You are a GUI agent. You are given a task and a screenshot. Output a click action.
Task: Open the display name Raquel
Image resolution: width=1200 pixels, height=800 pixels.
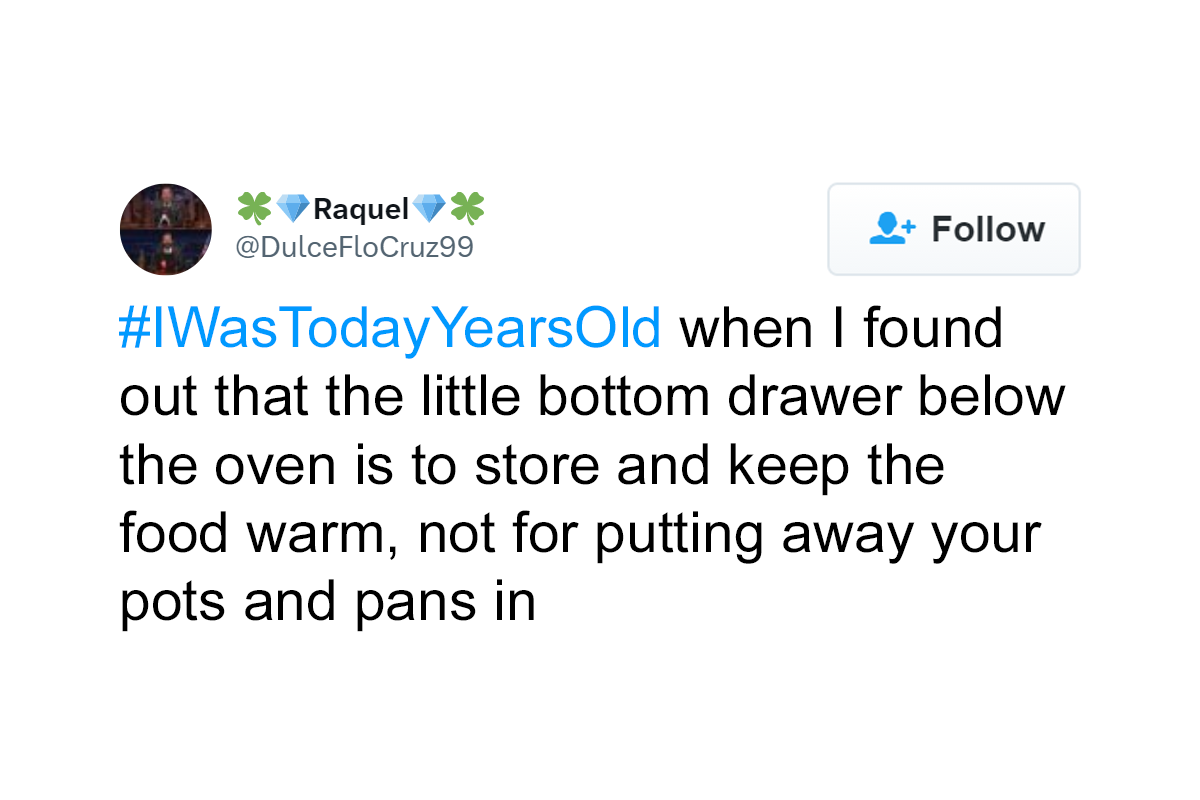360,208
